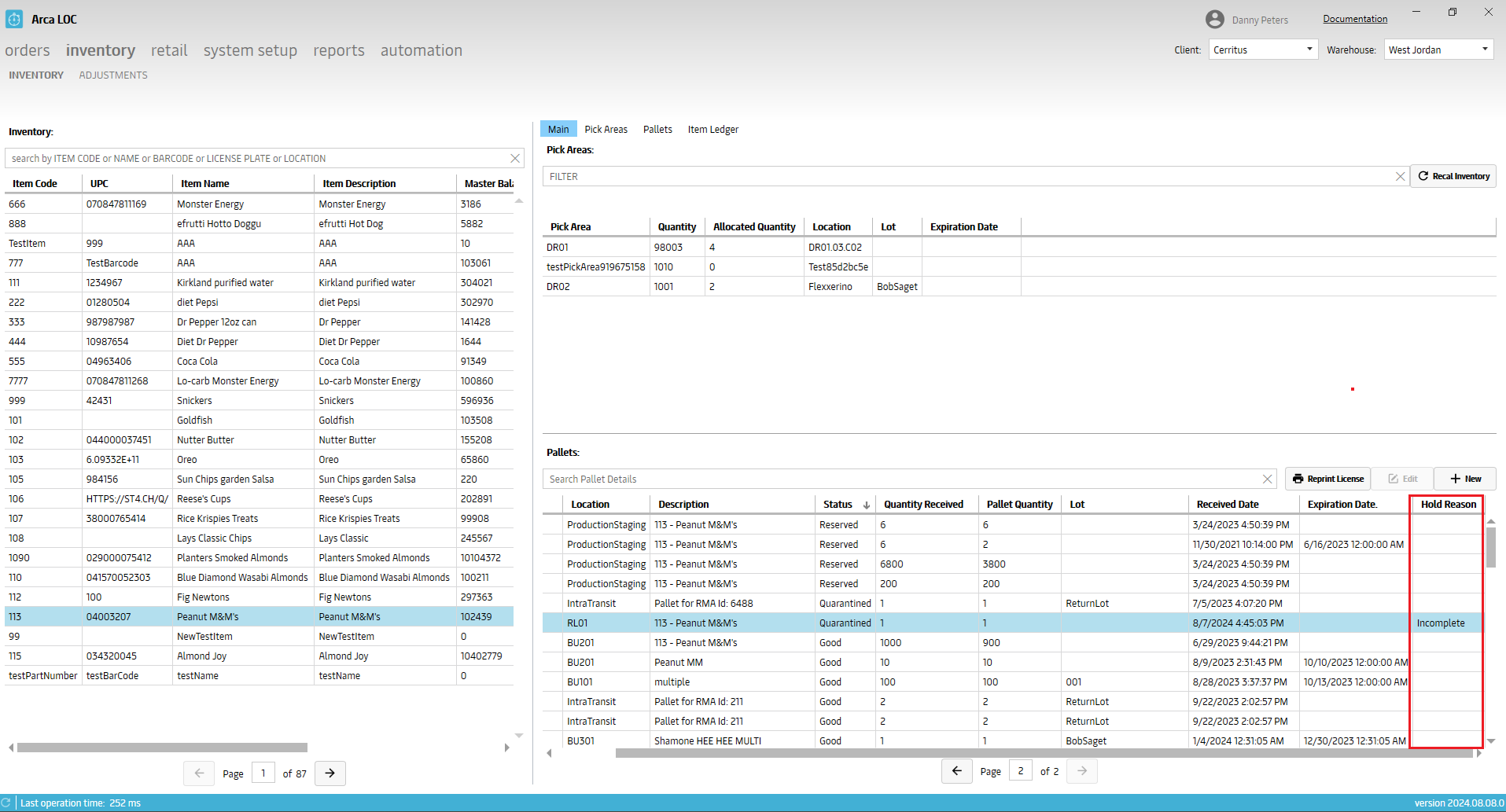
Task: Open the reports menu
Action: [339, 50]
